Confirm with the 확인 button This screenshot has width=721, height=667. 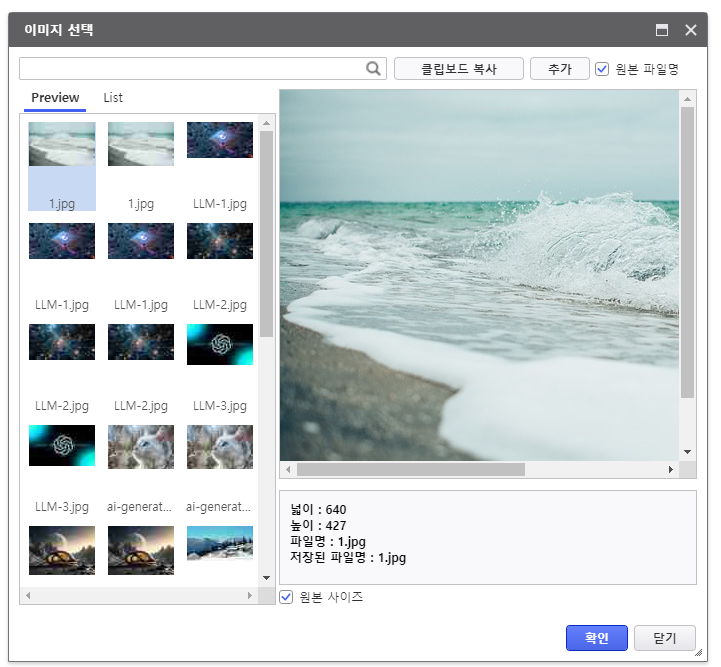[x=596, y=638]
